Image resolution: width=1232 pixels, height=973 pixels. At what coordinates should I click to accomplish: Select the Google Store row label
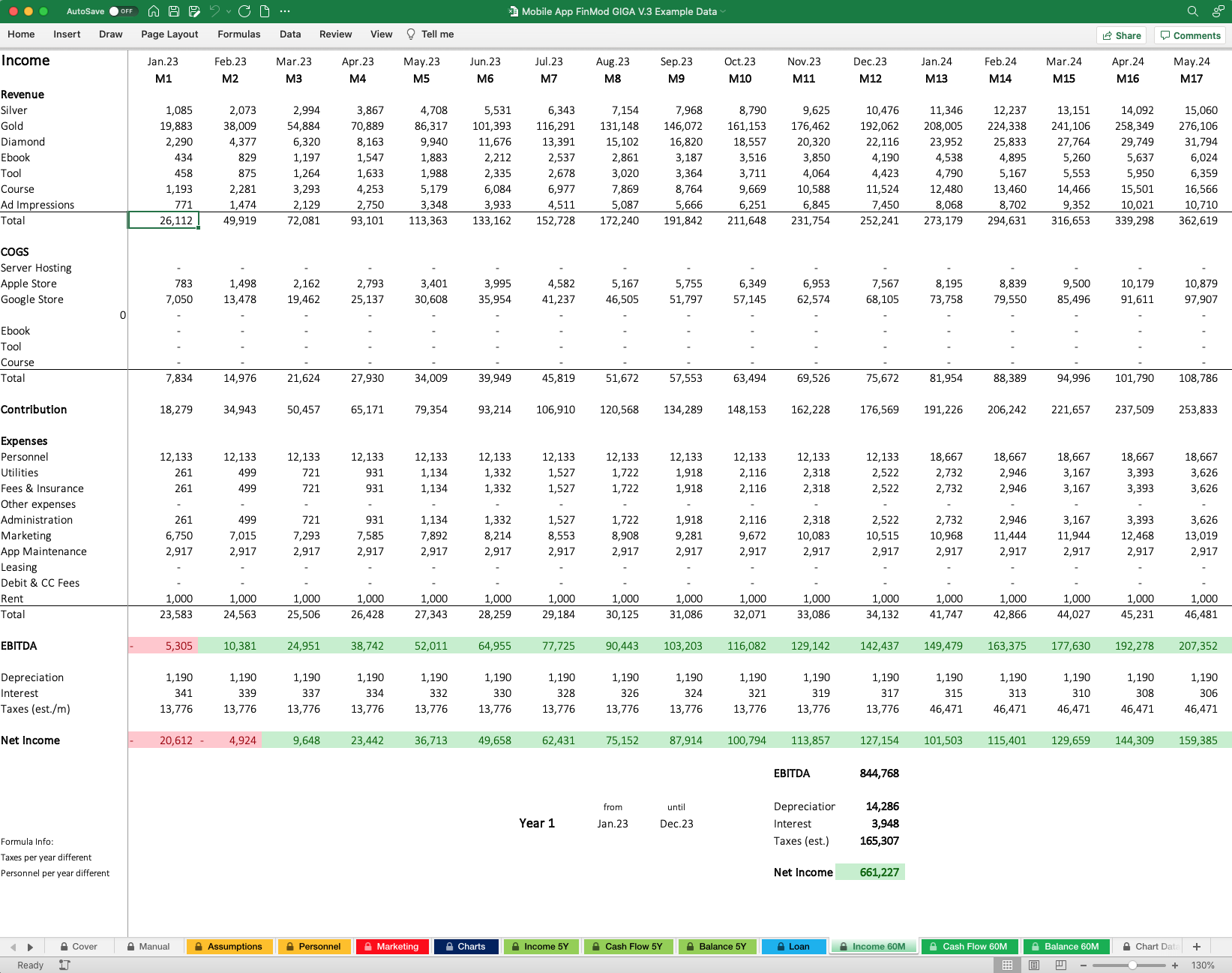coord(32,299)
